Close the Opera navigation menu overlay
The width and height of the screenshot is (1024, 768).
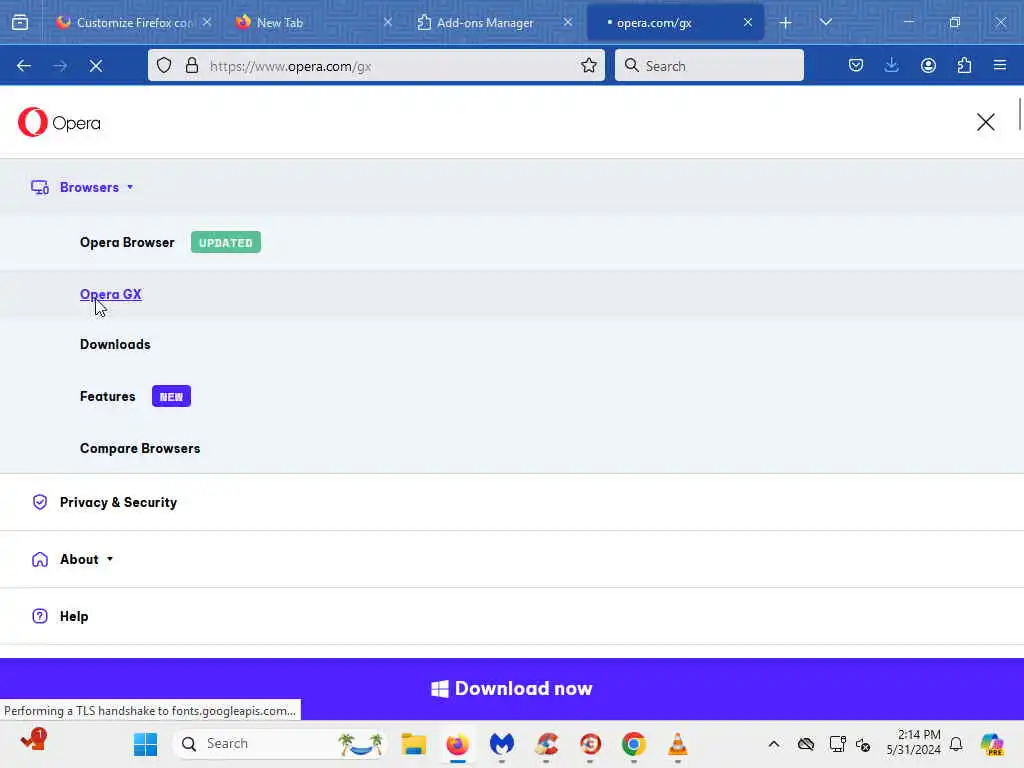[985, 122]
